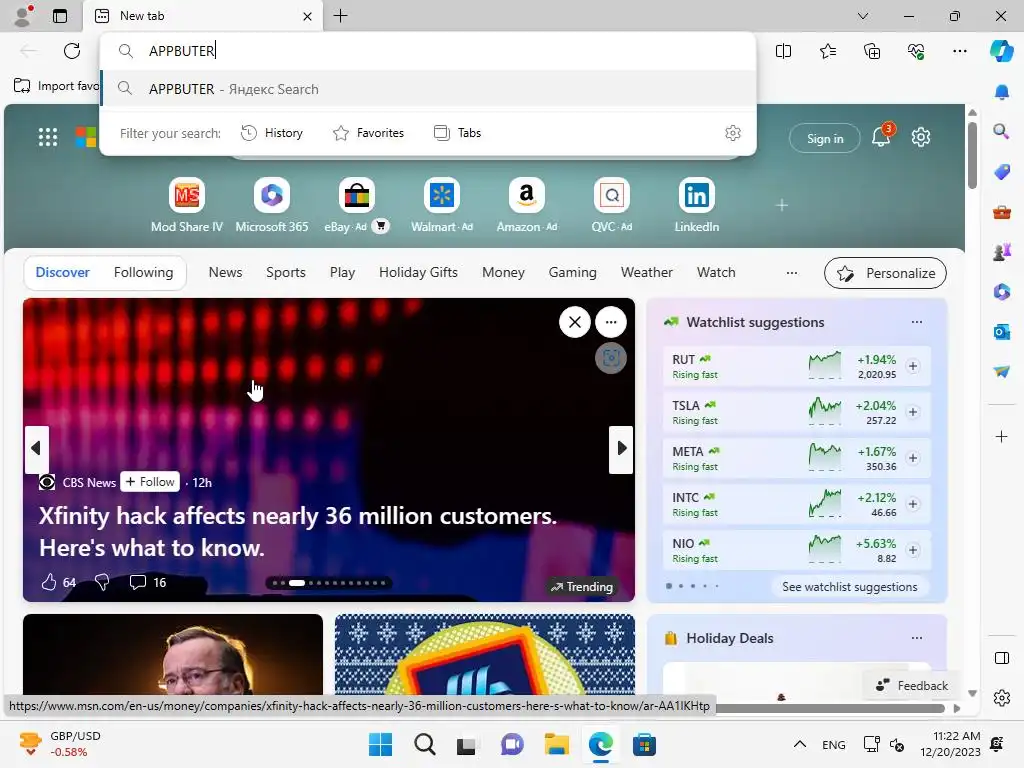Screen dimensions: 1024x768
Task: Open Watchlist suggestions options ellipsis
Action: [x=916, y=322]
